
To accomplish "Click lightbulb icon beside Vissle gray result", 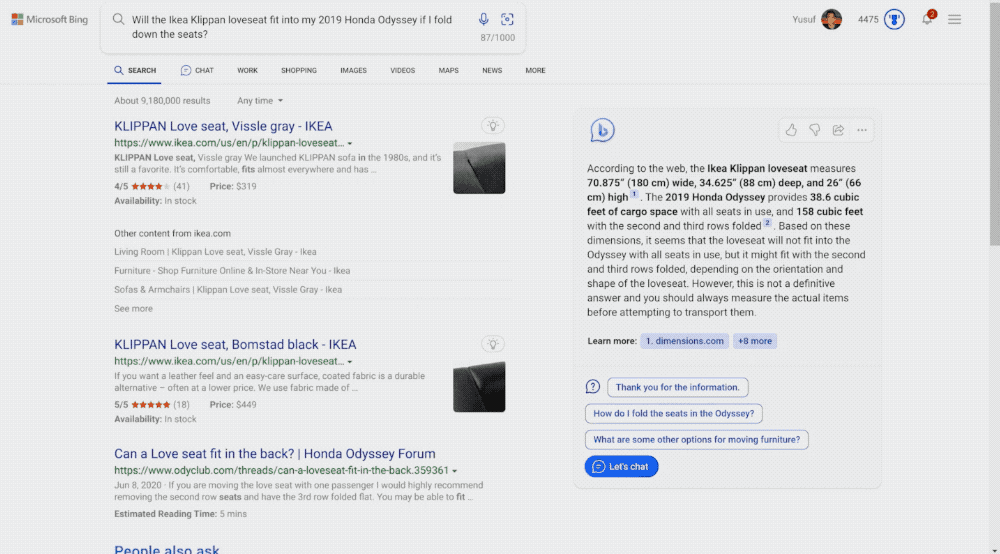I will point(492,125).
